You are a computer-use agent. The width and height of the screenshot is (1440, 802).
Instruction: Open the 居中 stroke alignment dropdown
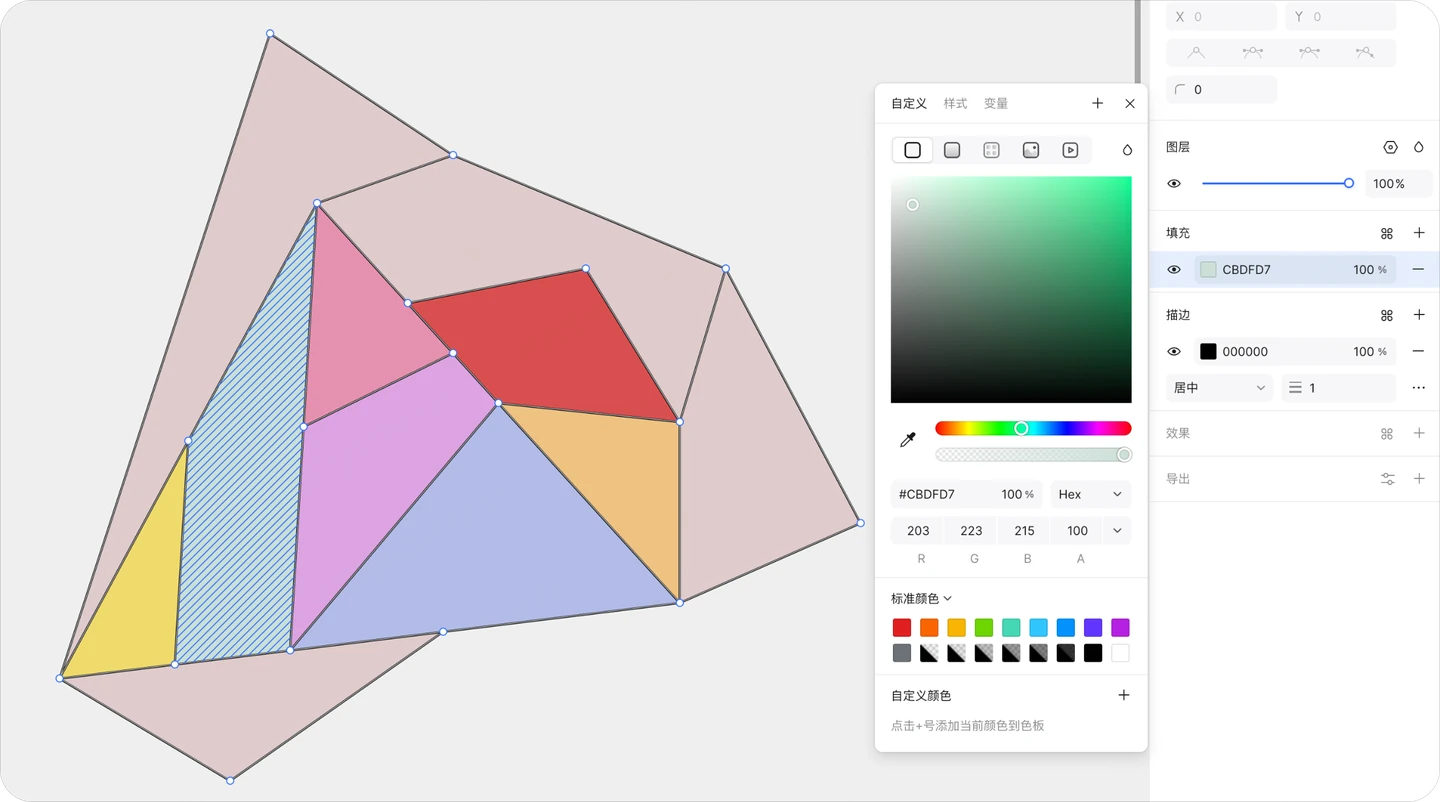[x=1219, y=388]
